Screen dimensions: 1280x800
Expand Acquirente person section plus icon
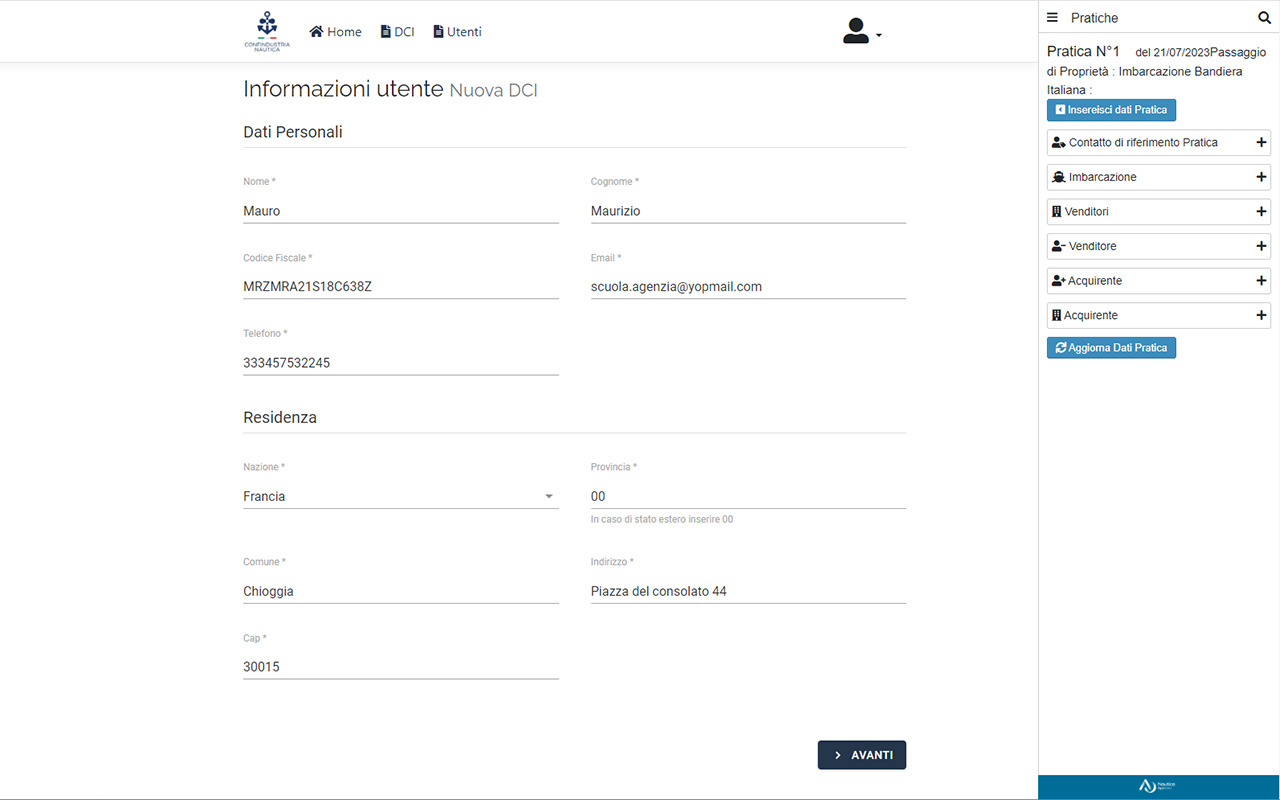click(x=1261, y=281)
